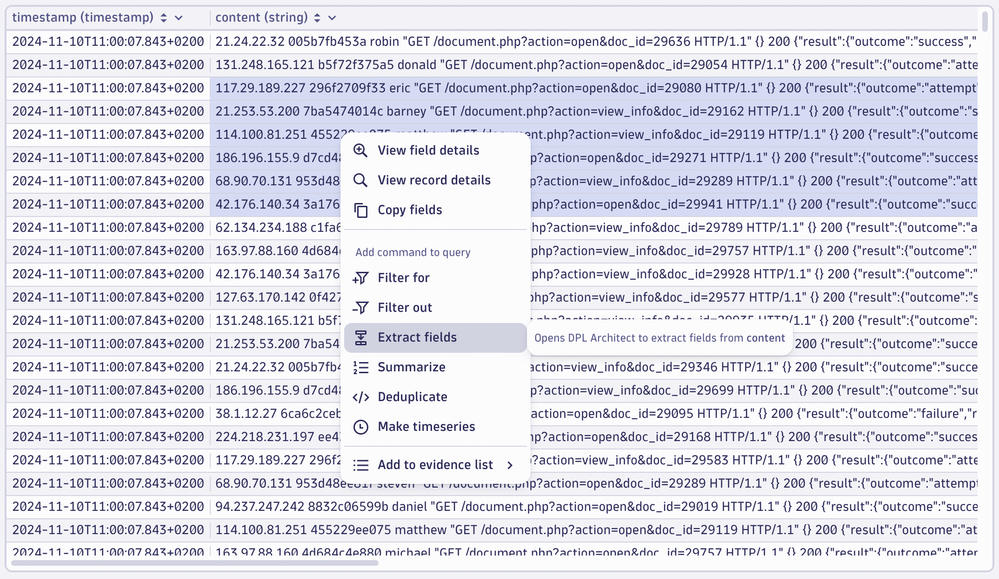Choose Summarize from the context menu
This screenshot has height=579, width=999.
click(411, 368)
